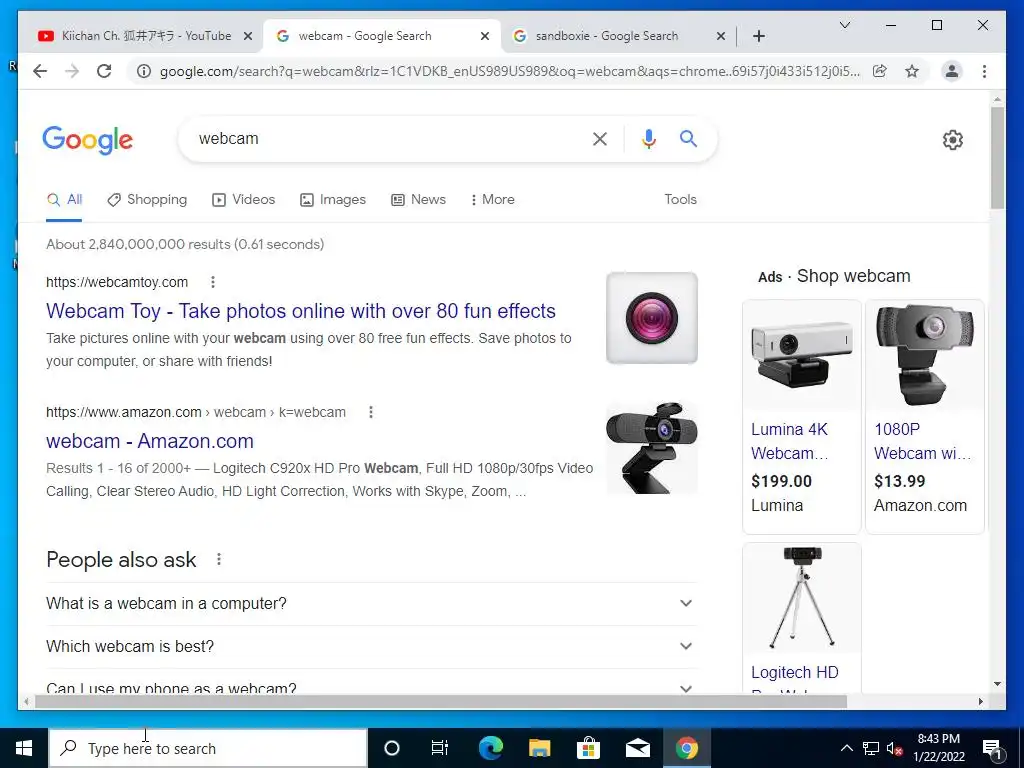The image size is (1024, 768).
Task: Open File Explorer from taskbar
Action: pyautogui.click(x=539, y=748)
